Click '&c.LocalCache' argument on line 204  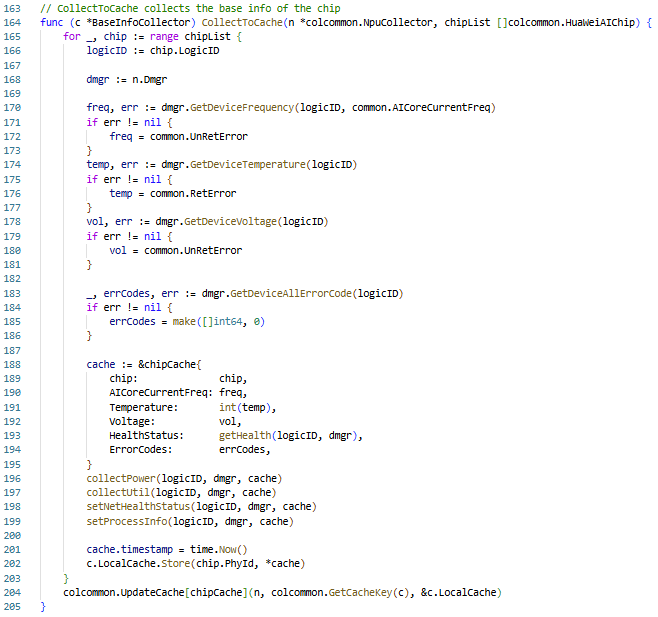[459, 593]
